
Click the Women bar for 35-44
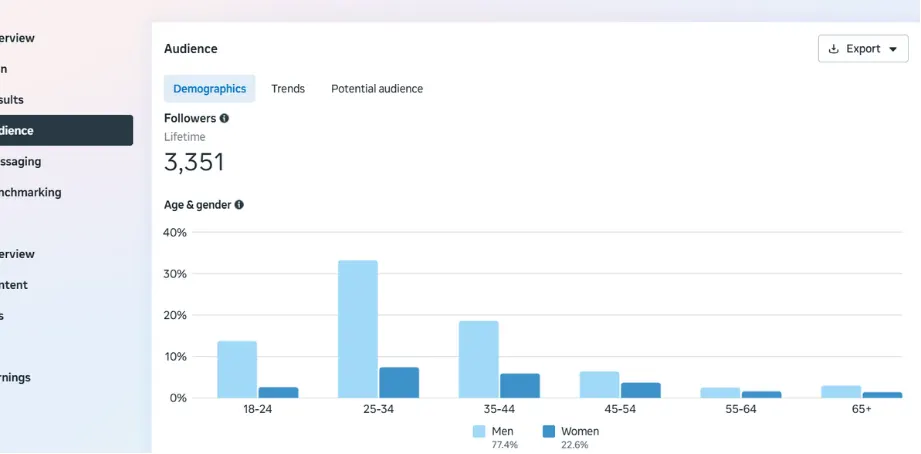click(x=520, y=386)
